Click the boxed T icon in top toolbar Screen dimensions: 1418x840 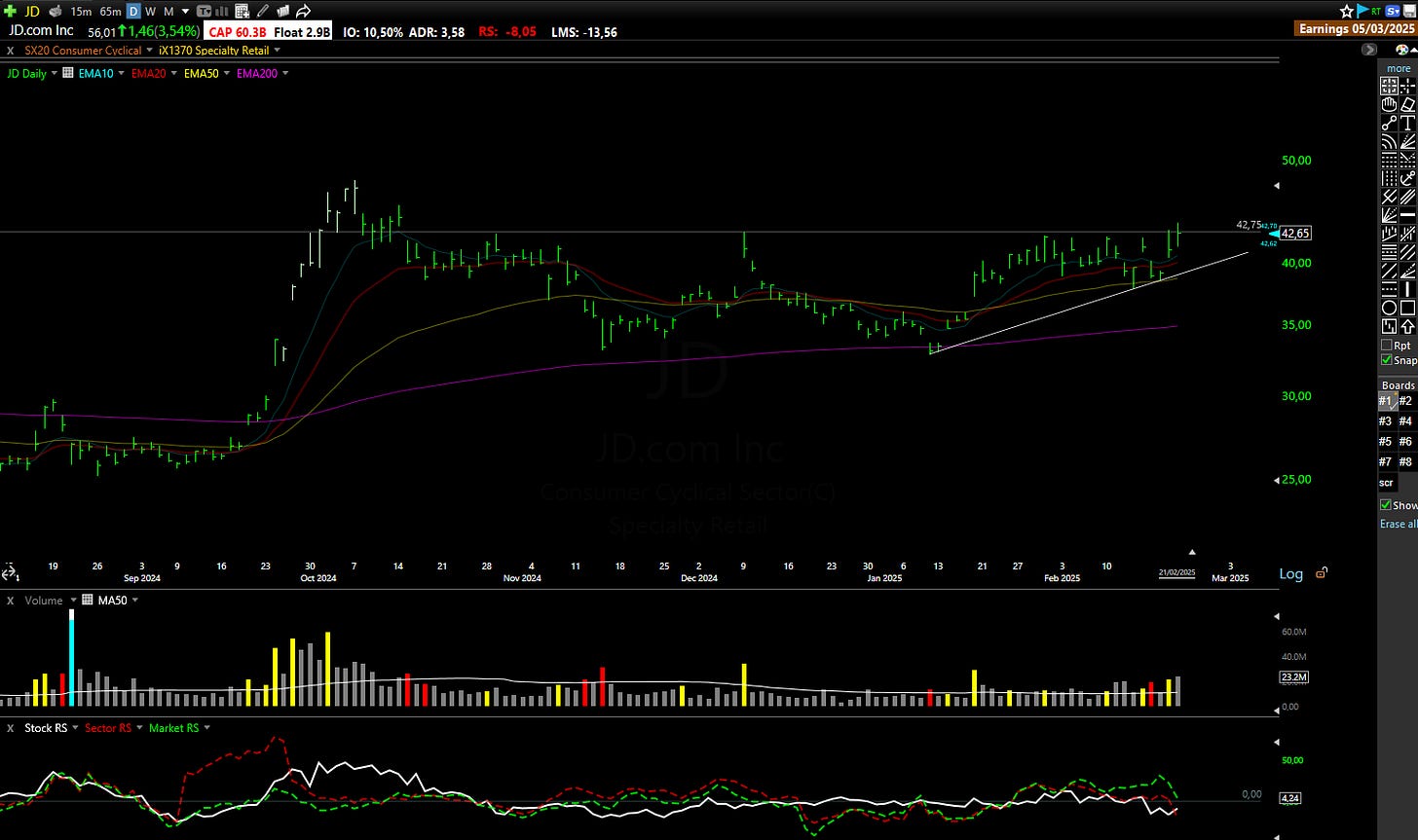pos(204,11)
